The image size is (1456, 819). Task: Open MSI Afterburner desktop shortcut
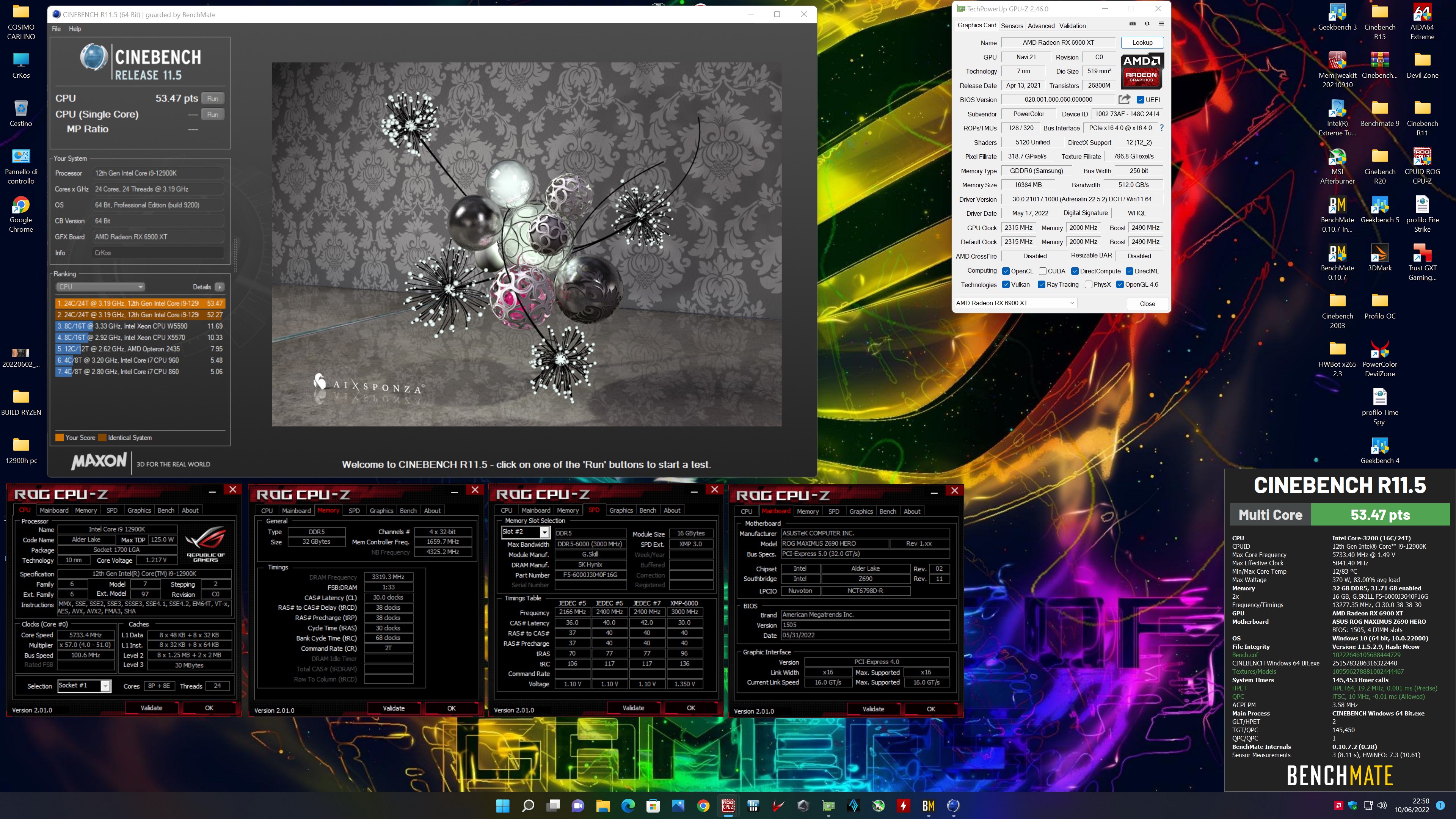(1337, 167)
